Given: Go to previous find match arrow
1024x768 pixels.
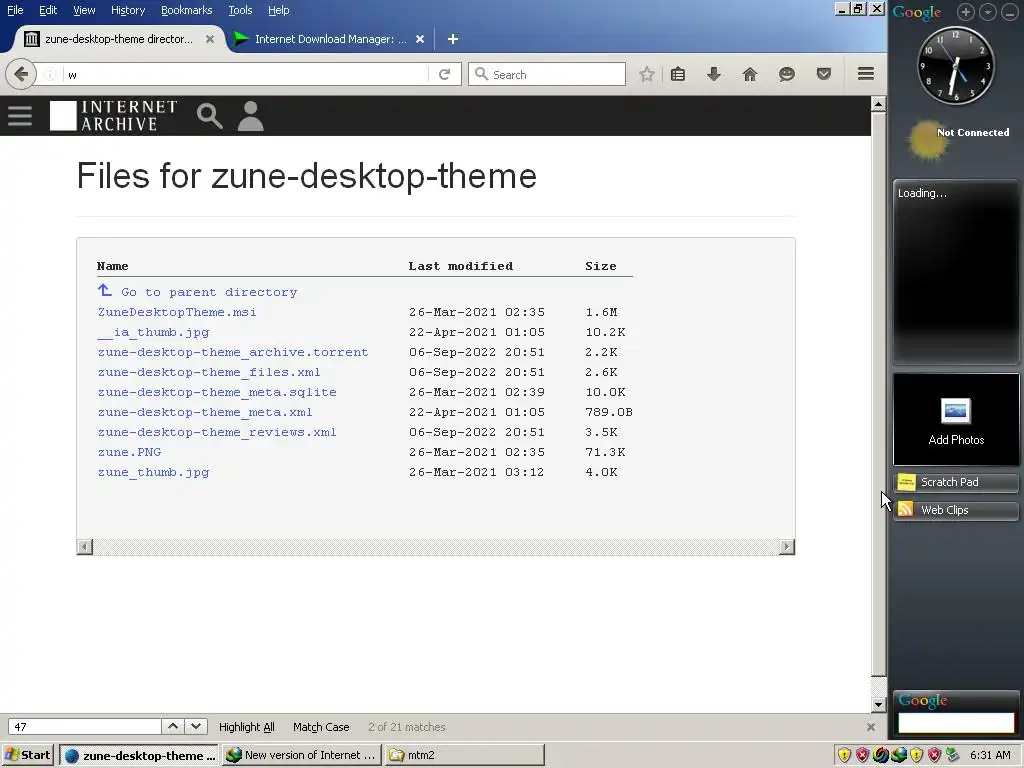Looking at the screenshot, I should [172, 726].
